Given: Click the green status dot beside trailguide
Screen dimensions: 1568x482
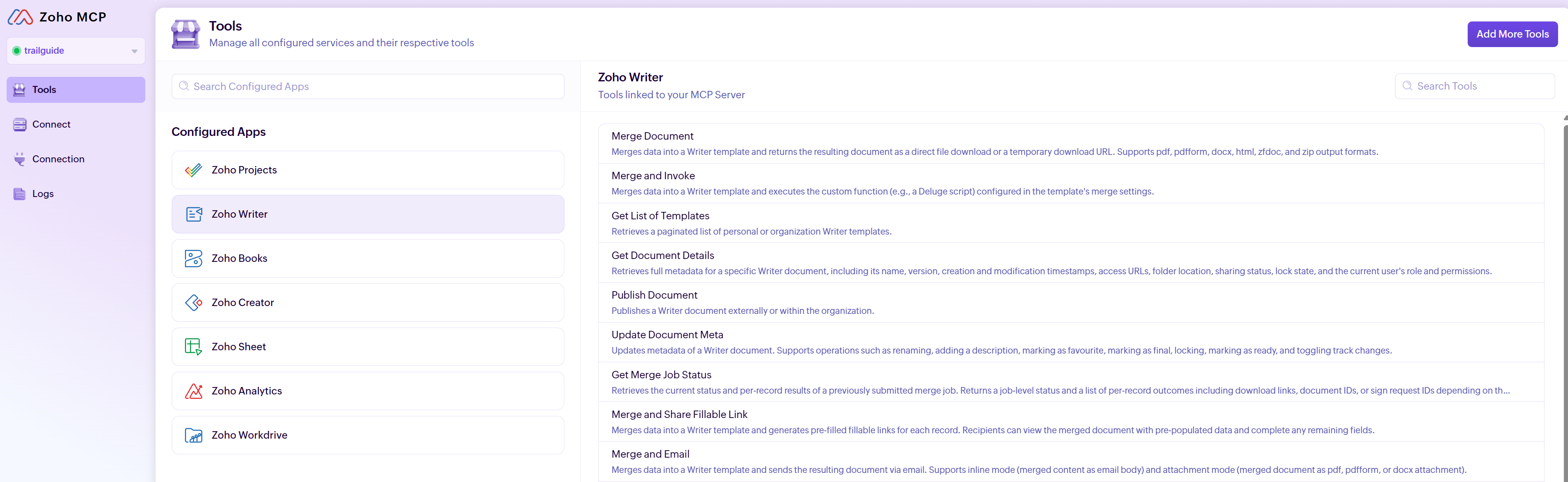Looking at the screenshot, I should coord(17,50).
